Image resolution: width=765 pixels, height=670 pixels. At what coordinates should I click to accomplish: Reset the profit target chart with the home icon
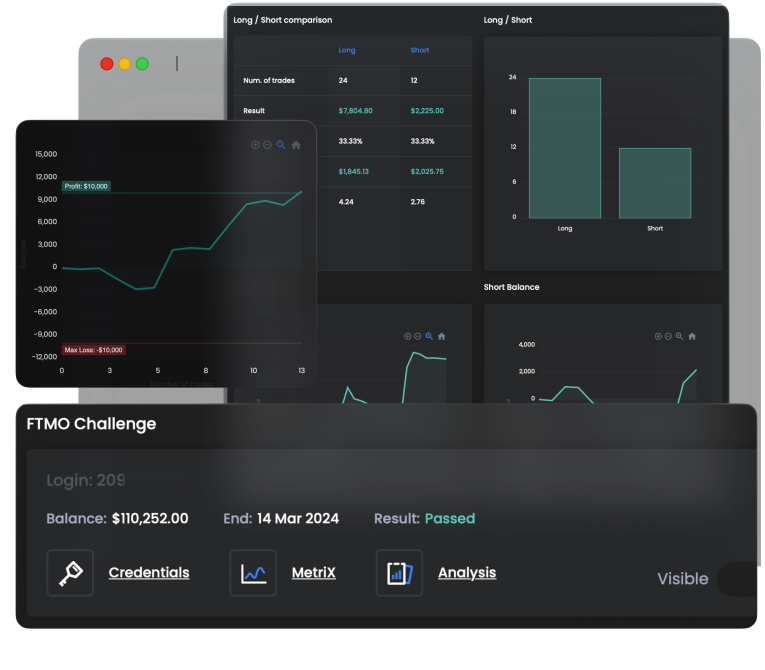[296, 145]
